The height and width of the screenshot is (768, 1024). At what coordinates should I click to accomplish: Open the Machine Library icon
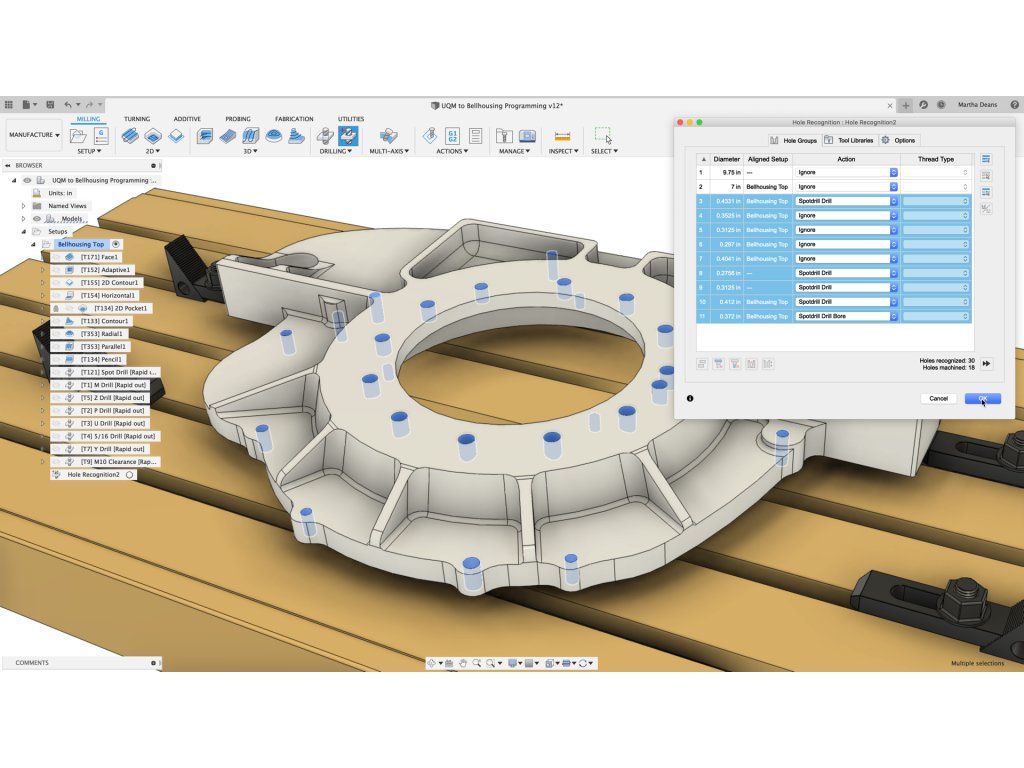pos(527,136)
